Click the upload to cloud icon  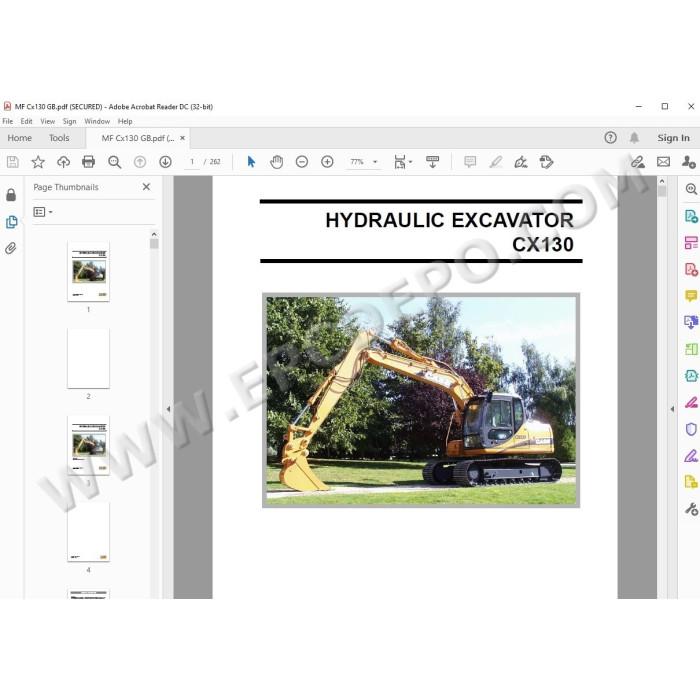tap(63, 162)
